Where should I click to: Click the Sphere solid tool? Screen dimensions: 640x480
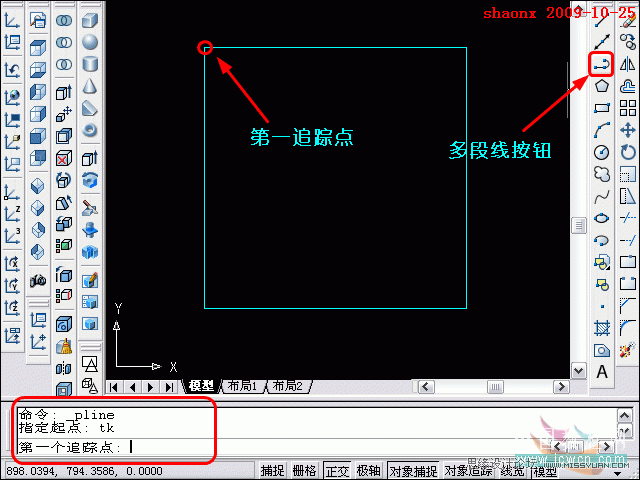click(90, 43)
